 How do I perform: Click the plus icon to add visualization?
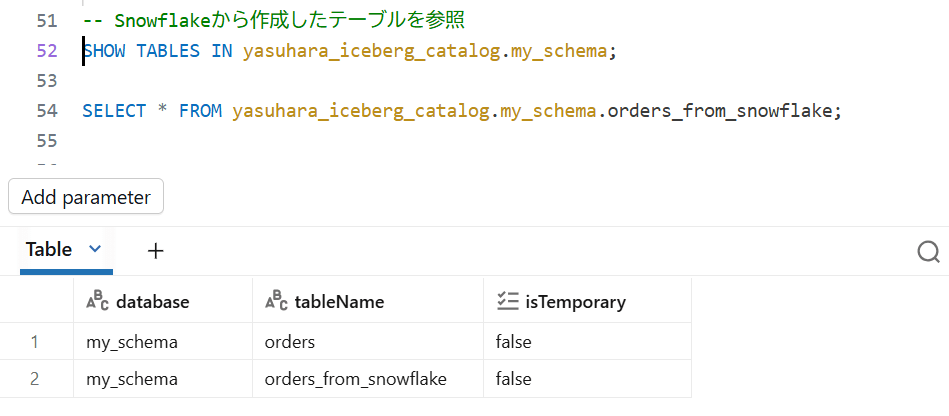[155, 251]
